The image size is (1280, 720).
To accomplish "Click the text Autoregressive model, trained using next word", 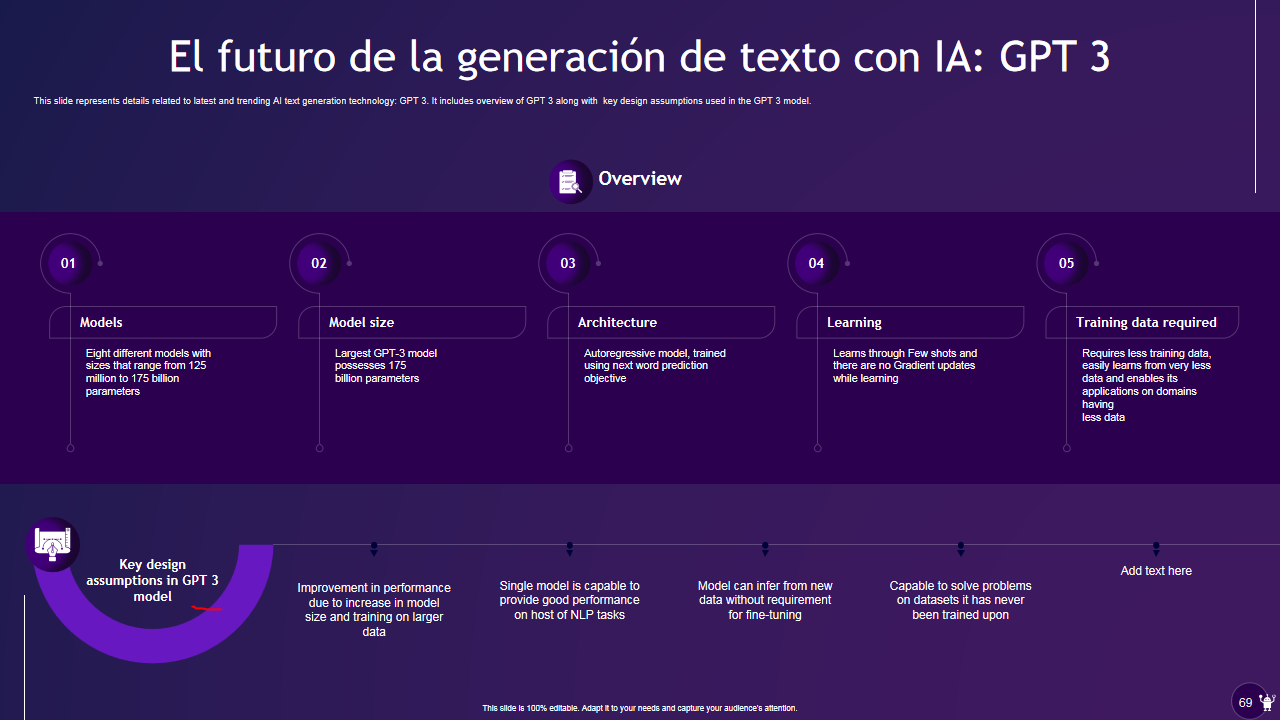I will point(655,366).
